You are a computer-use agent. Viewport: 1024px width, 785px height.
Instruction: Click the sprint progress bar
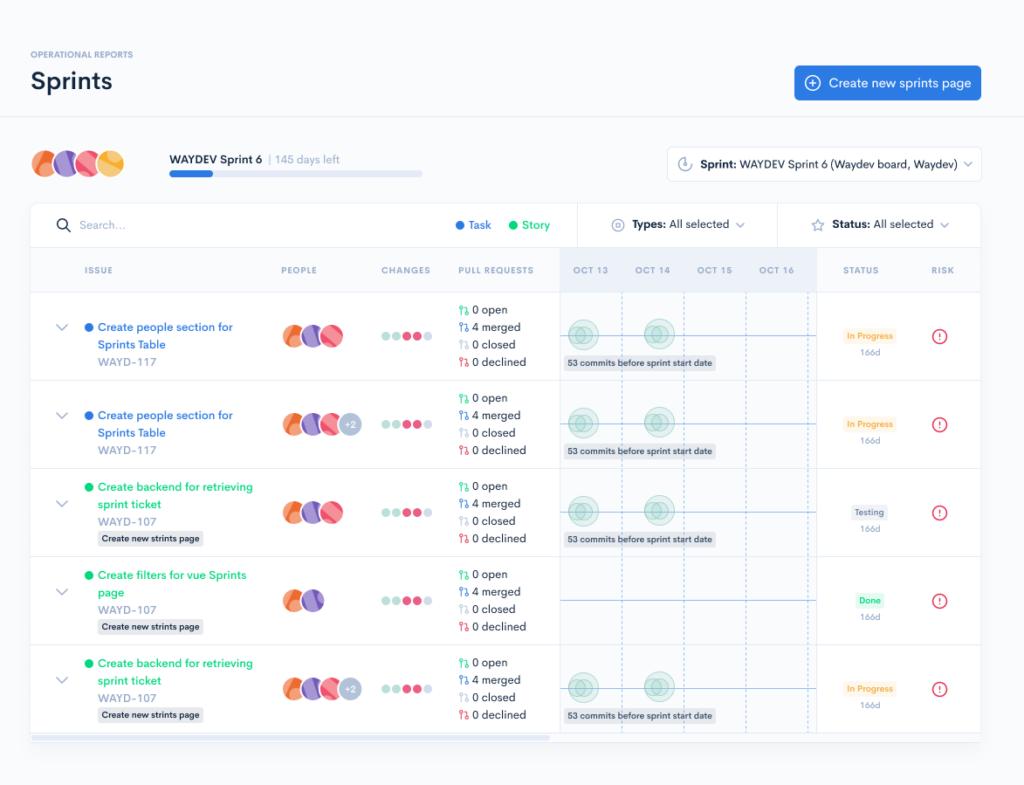(296, 173)
